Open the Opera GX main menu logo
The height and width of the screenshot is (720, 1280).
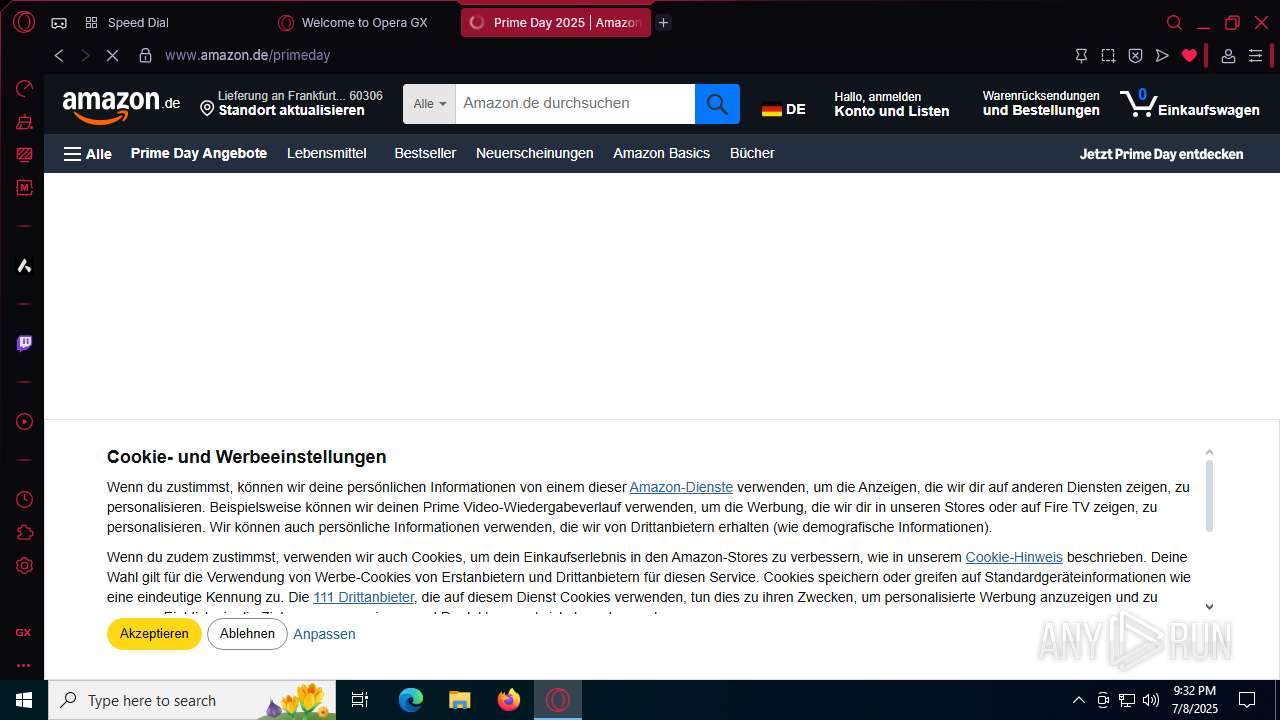click(24, 22)
